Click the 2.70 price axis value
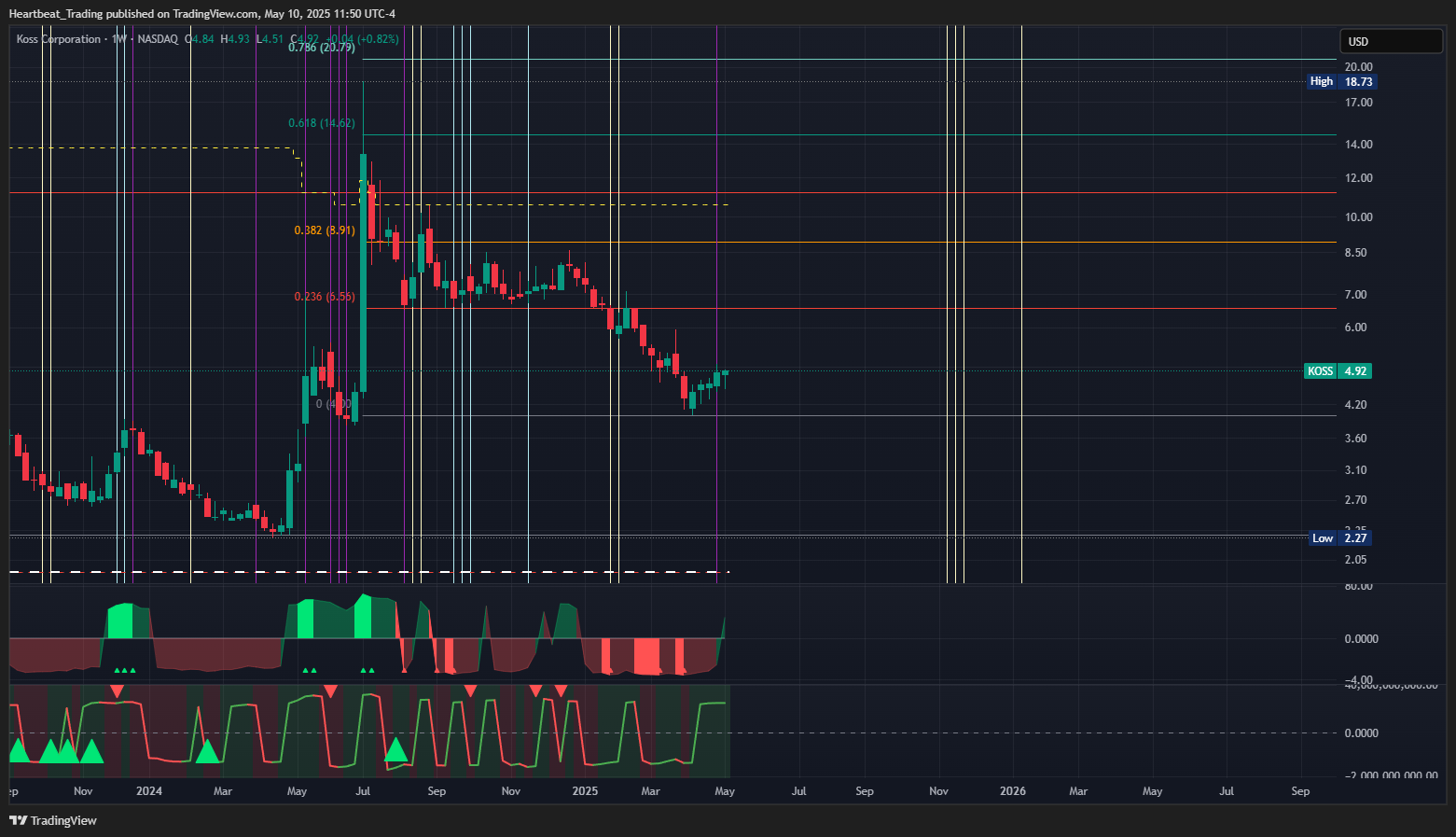 1355,501
